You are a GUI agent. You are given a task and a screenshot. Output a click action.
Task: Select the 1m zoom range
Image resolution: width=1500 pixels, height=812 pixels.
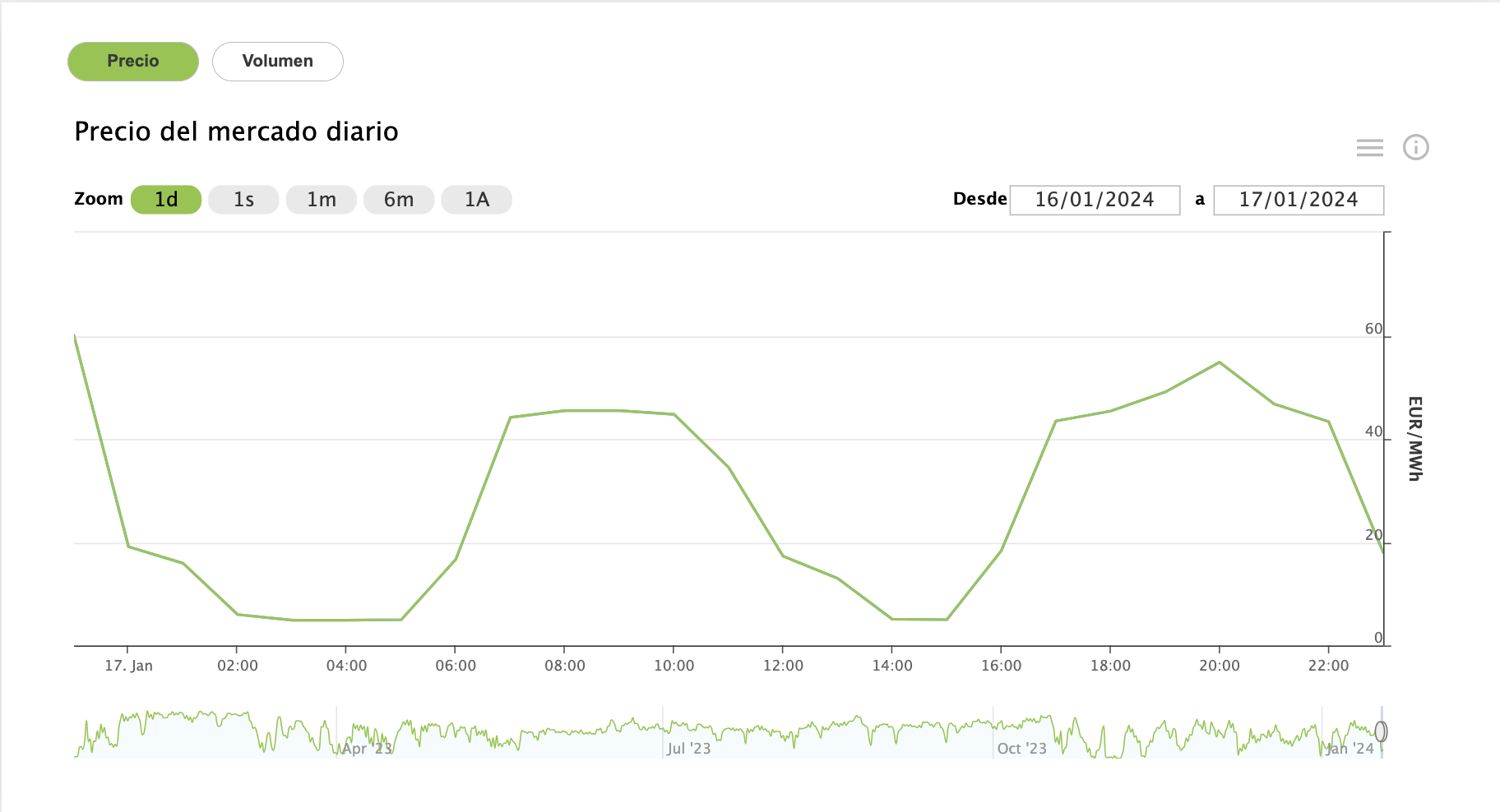[321, 200]
